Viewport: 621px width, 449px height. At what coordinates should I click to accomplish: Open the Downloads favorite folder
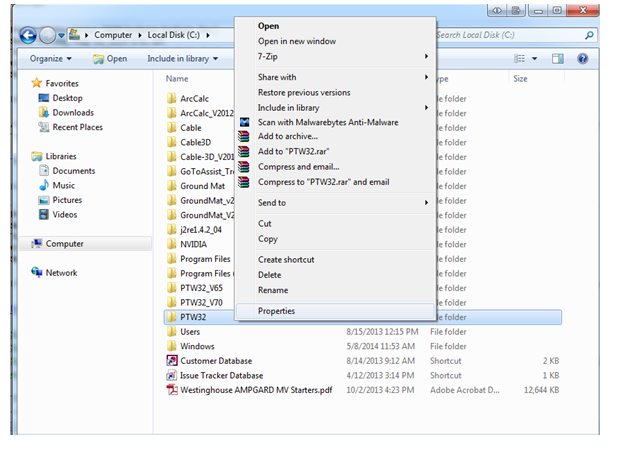[x=73, y=113]
